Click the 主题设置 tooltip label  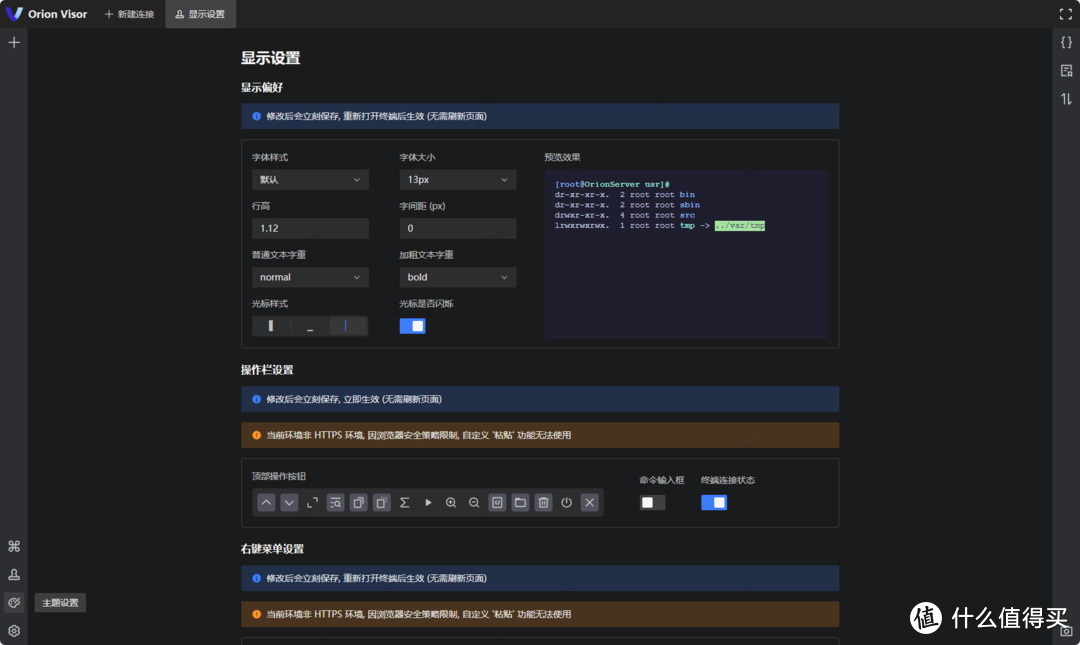pos(59,602)
